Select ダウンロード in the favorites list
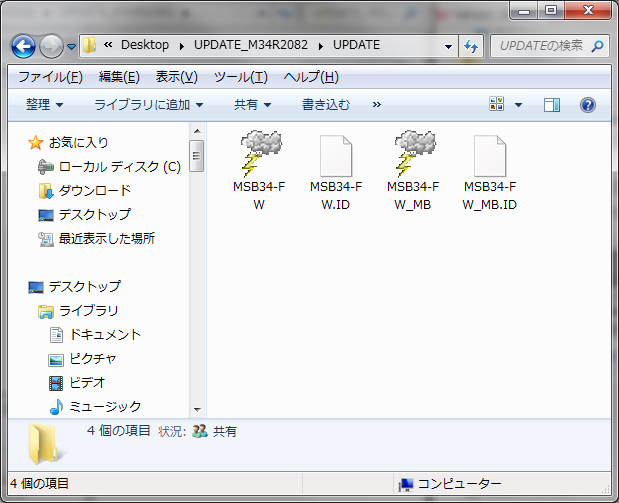 coord(94,190)
